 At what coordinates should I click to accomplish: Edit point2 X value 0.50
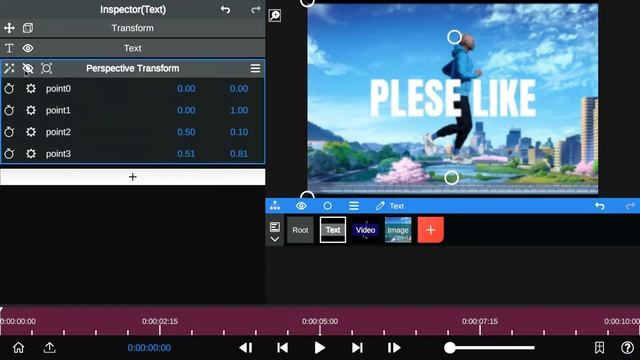click(186, 132)
